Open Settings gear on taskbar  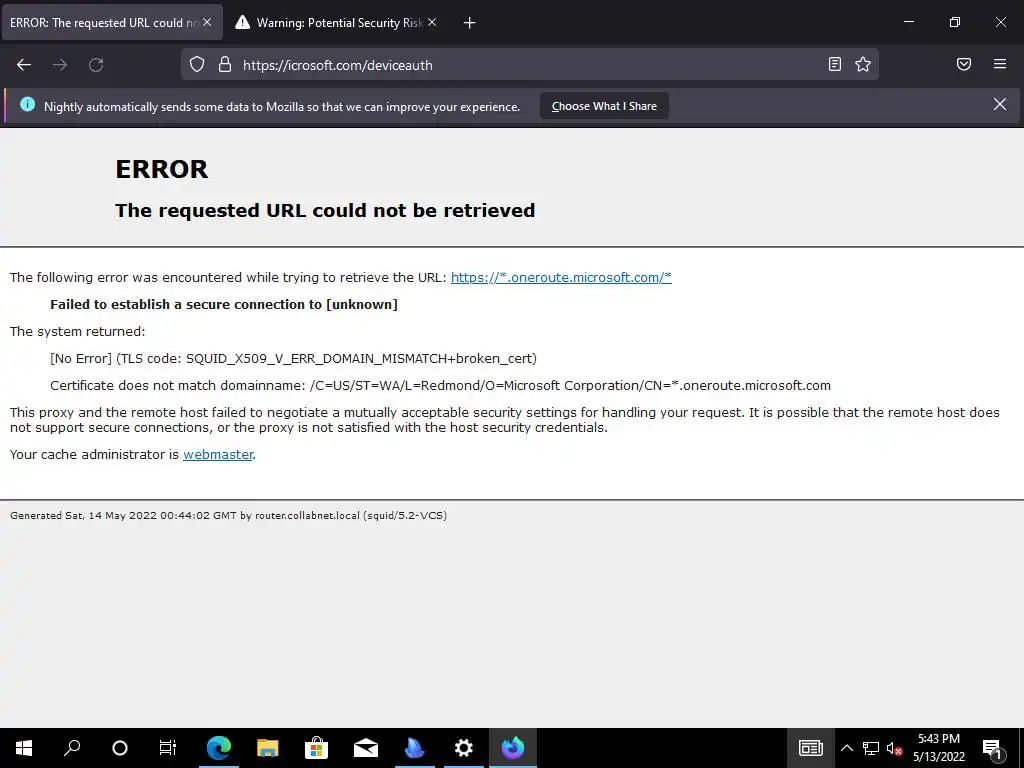[x=464, y=748]
